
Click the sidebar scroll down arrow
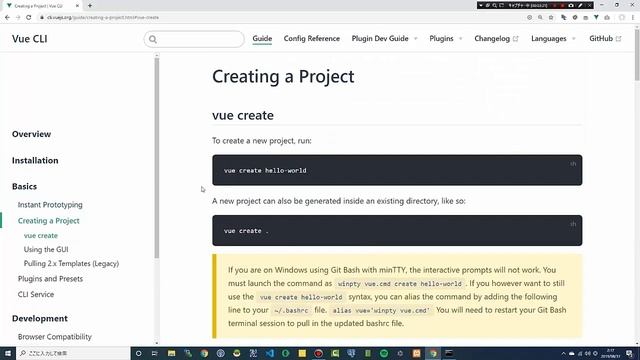coord(157,343)
